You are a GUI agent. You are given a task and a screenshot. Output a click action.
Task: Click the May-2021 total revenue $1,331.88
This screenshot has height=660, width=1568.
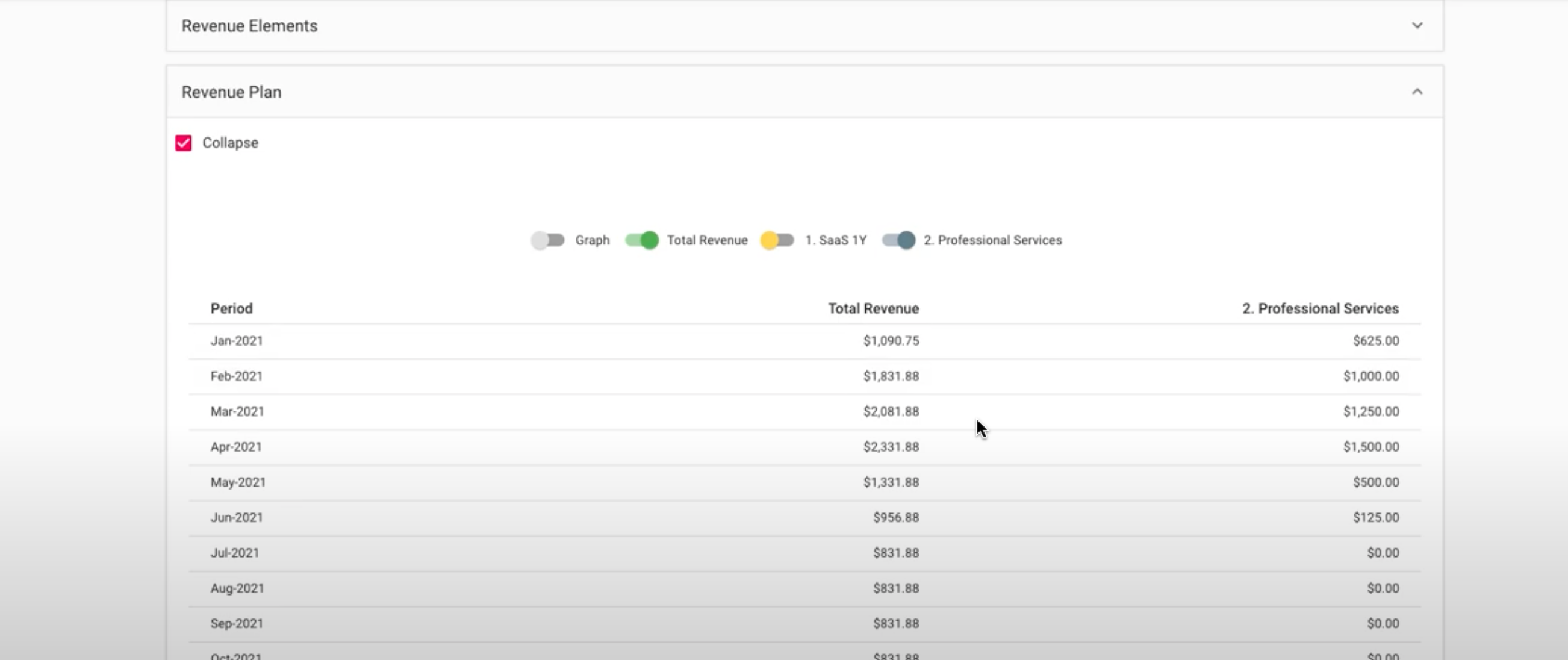[x=891, y=482]
